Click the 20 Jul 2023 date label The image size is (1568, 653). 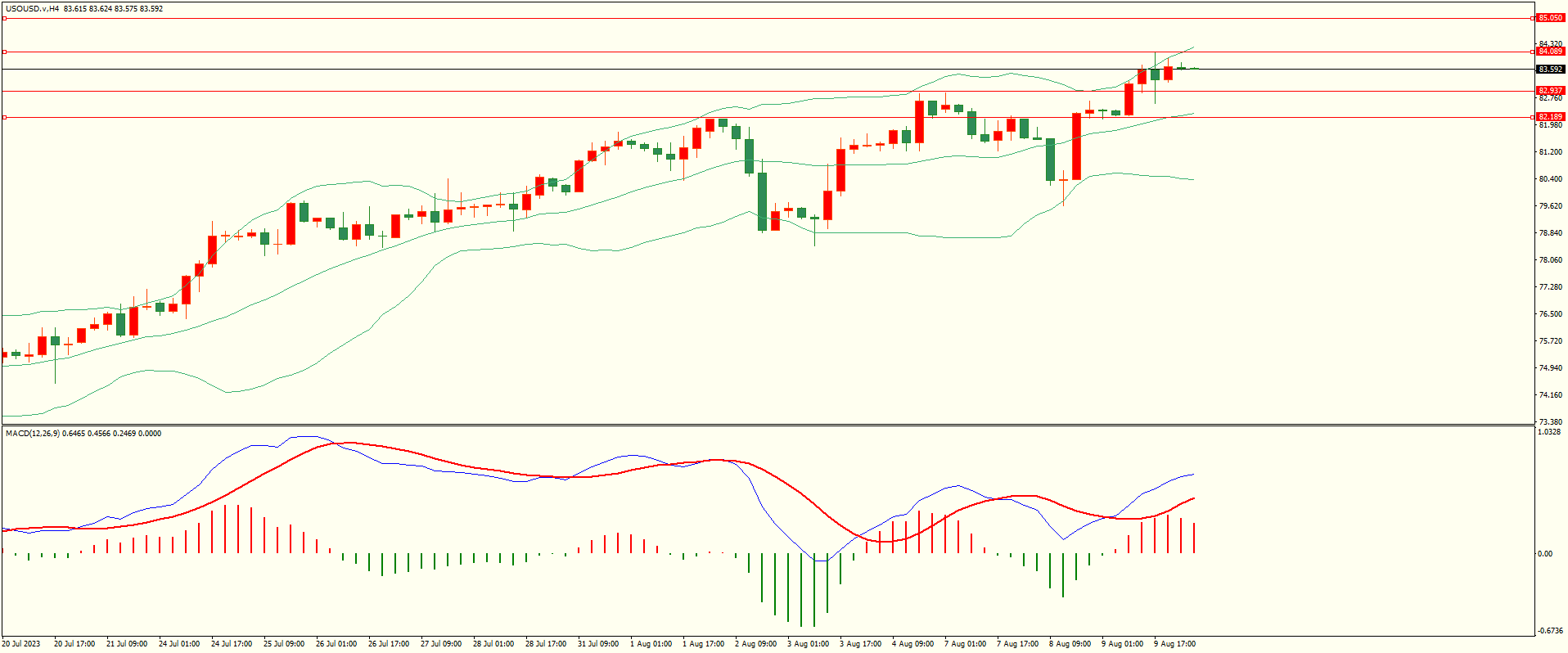[21, 644]
